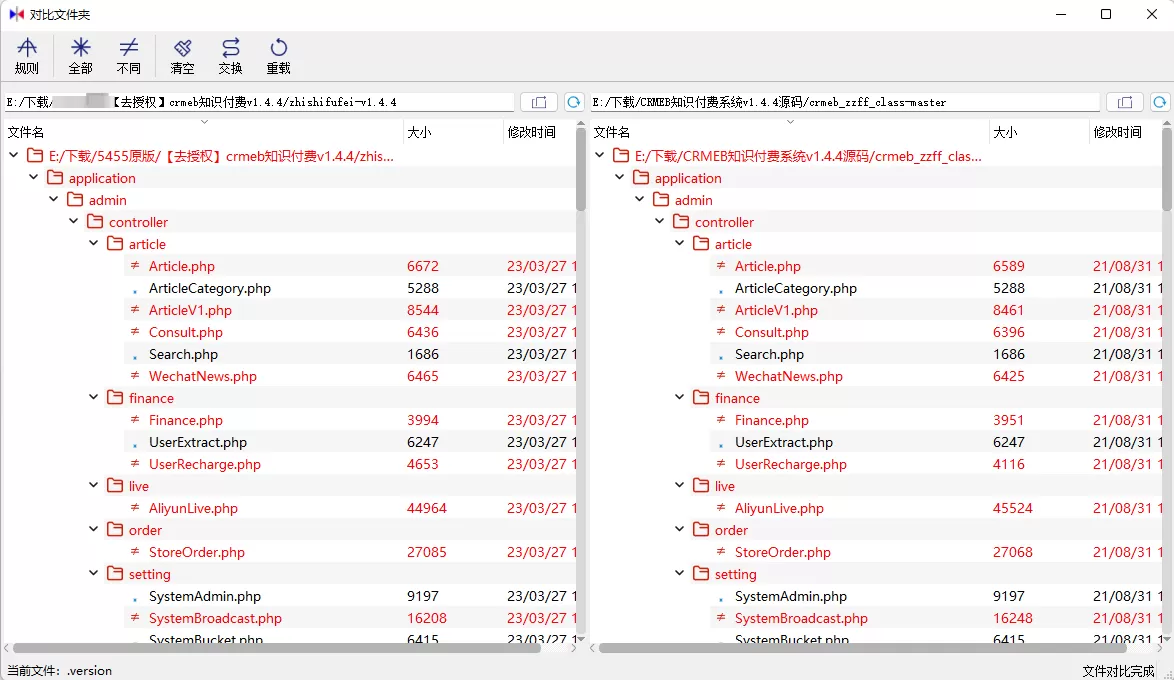
Task: Maximize the 对比文件夹 window
Action: [x=1106, y=14]
